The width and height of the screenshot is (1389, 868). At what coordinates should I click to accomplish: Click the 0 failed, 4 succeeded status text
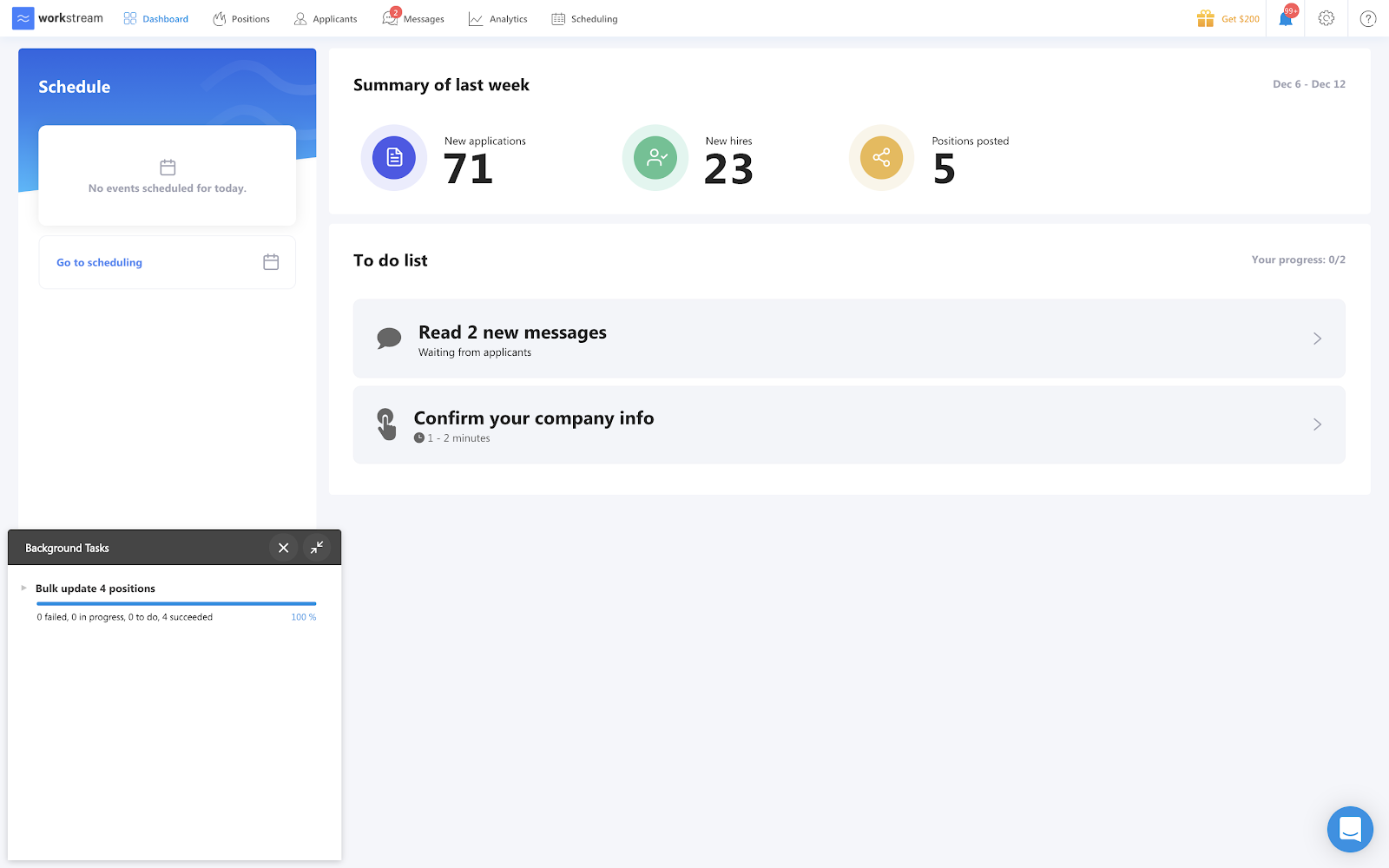pyautogui.click(x=124, y=617)
